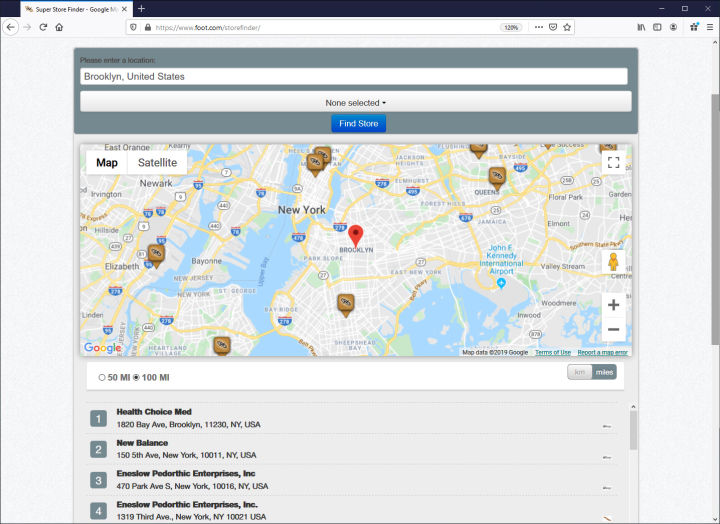The image size is (720, 524).
Task: Click result number 1 badge
Action: click(98, 418)
